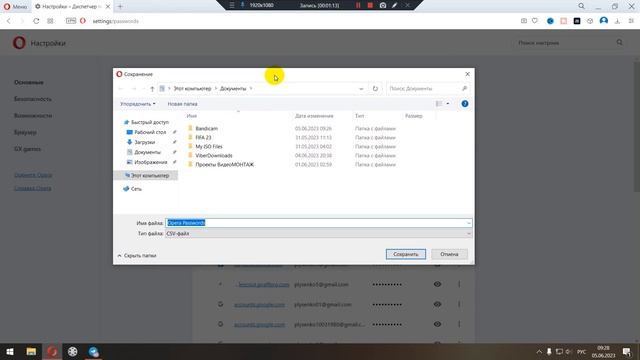
Task: Open File Explorer from taskbar
Action: pyautogui.click(x=31, y=351)
